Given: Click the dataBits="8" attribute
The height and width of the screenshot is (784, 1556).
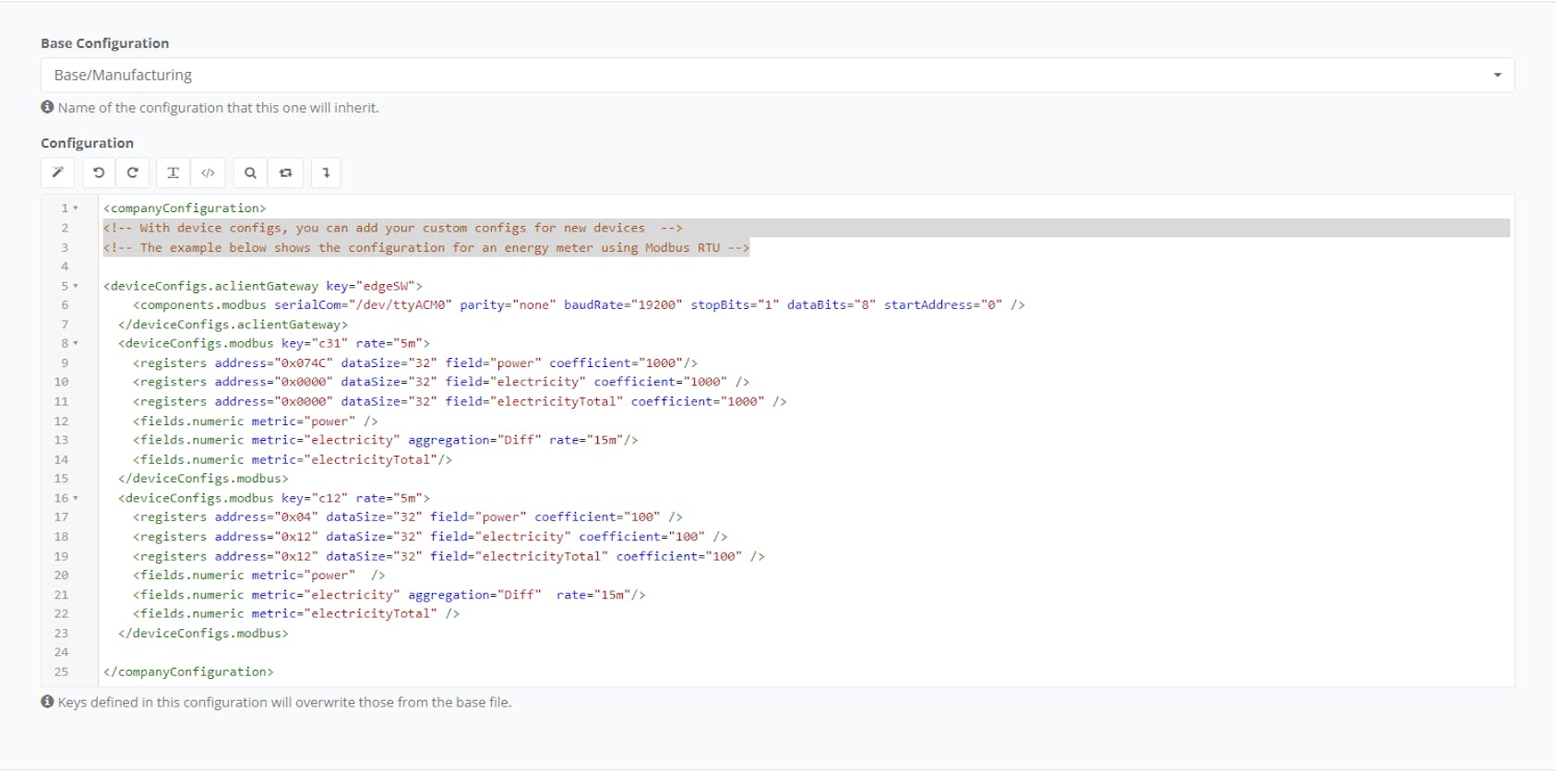Looking at the screenshot, I should [832, 304].
